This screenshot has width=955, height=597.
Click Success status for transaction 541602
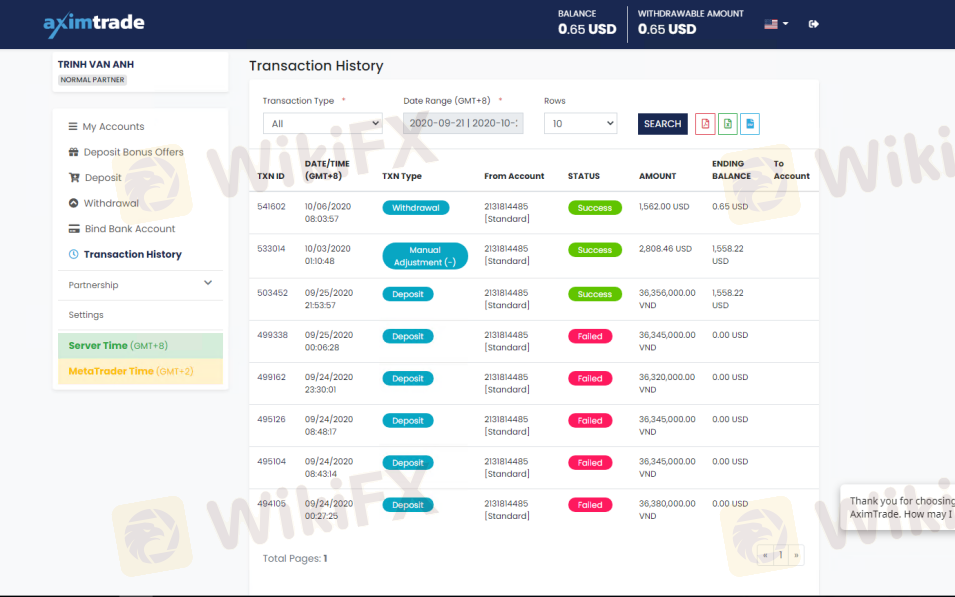595,208
